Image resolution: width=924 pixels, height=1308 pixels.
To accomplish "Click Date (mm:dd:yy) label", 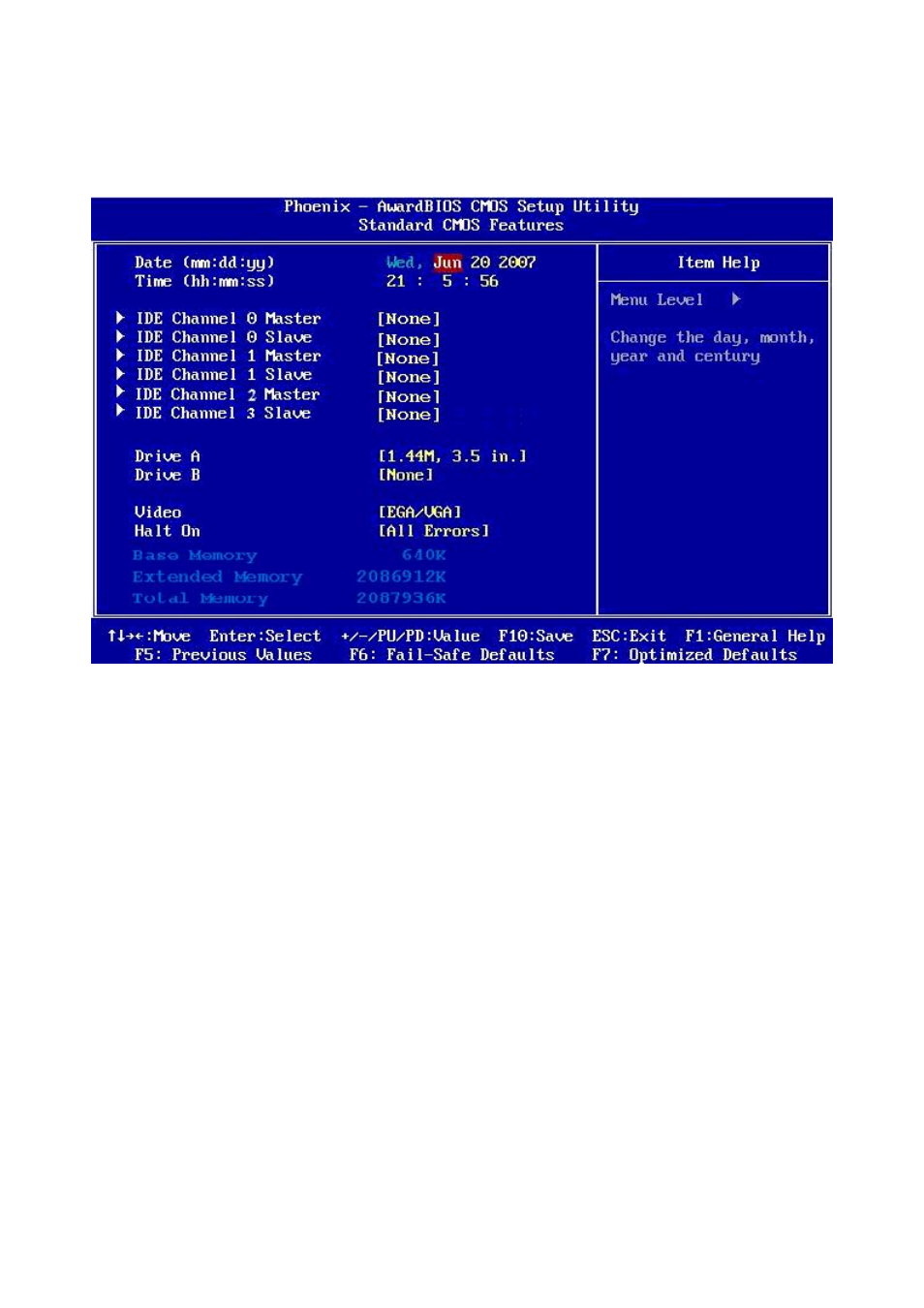I will pyautogui.click(x=204, y=263).
